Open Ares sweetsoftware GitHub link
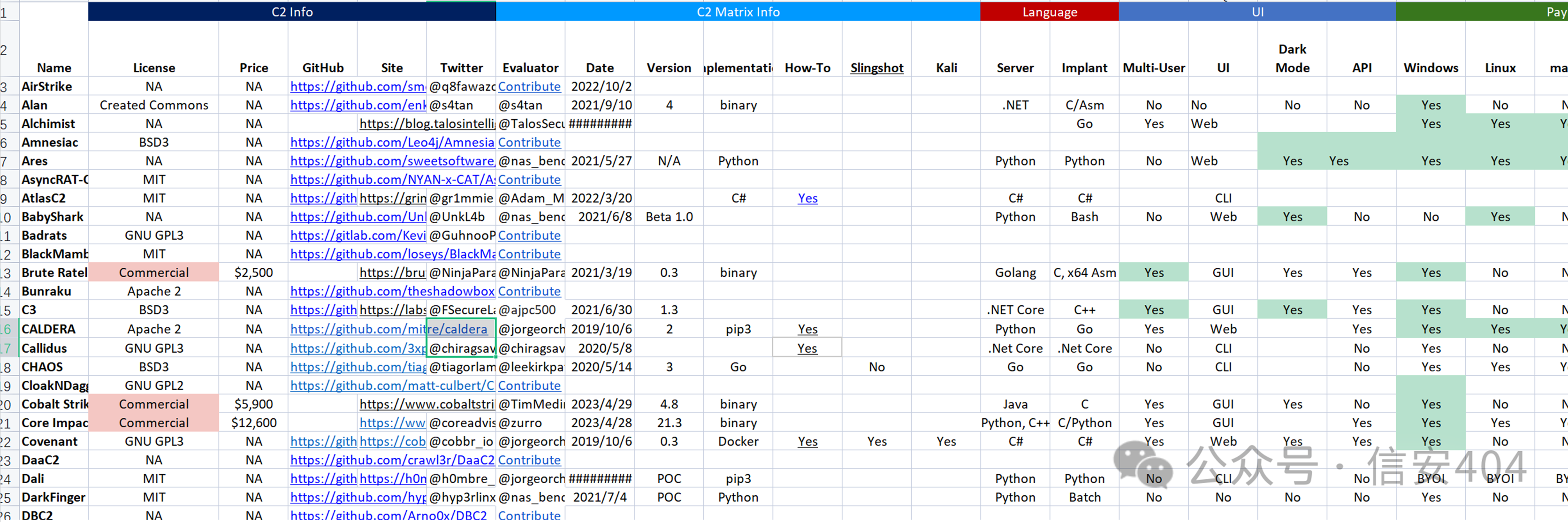 tap(392, 161)
